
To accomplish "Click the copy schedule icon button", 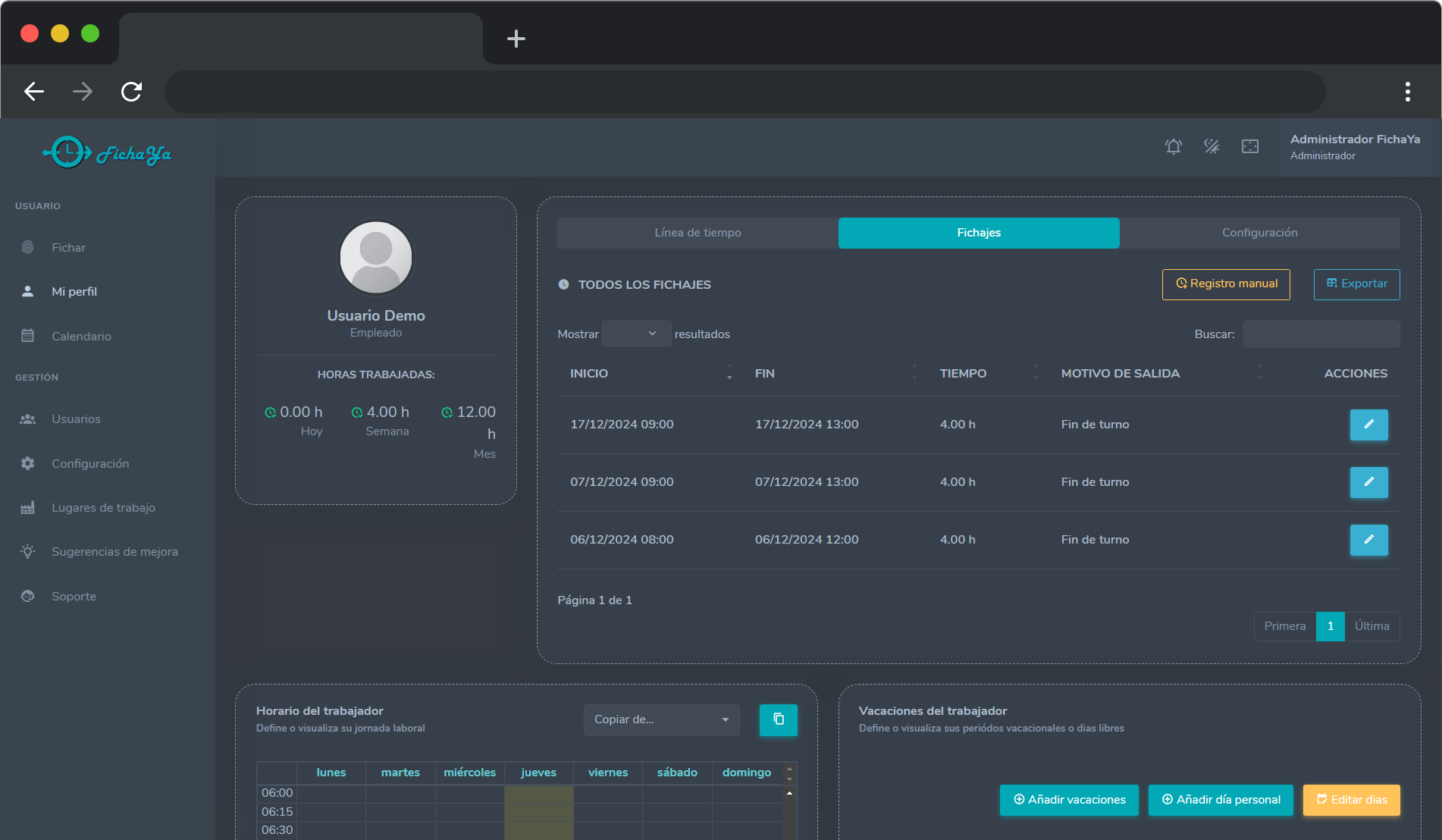I will tap(778, 719).
